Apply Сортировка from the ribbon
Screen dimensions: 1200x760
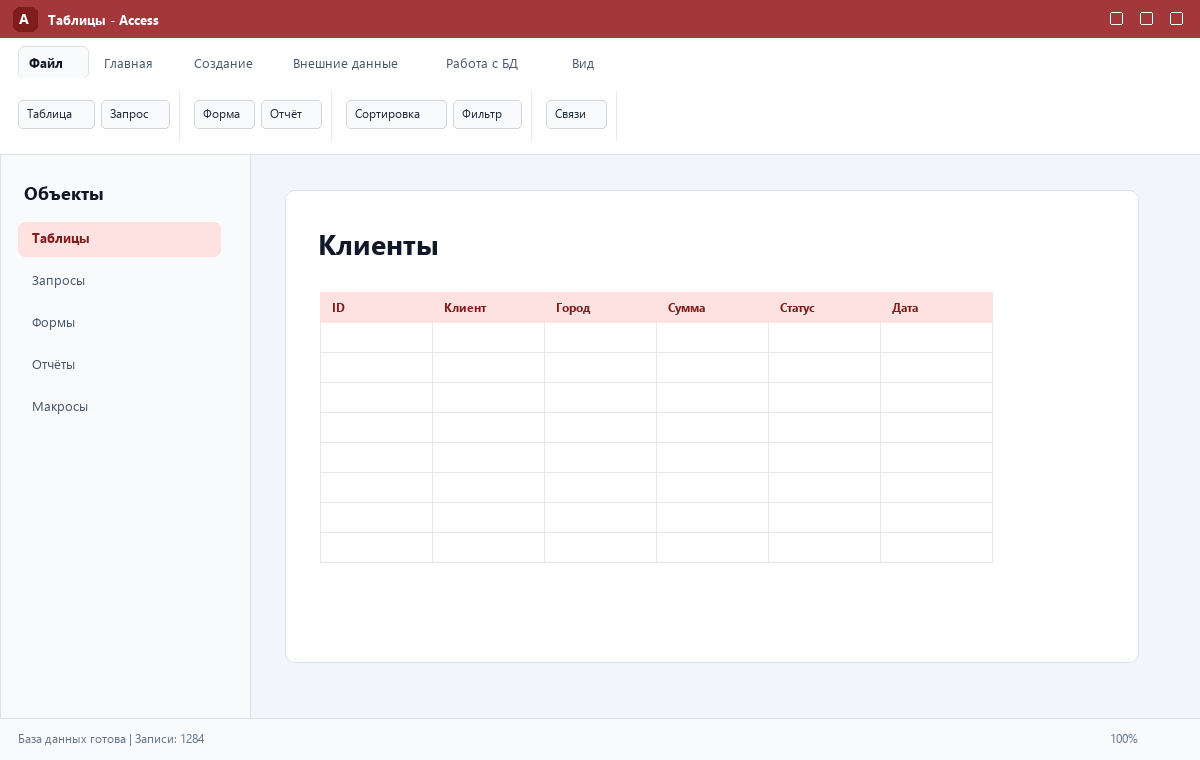396,114
